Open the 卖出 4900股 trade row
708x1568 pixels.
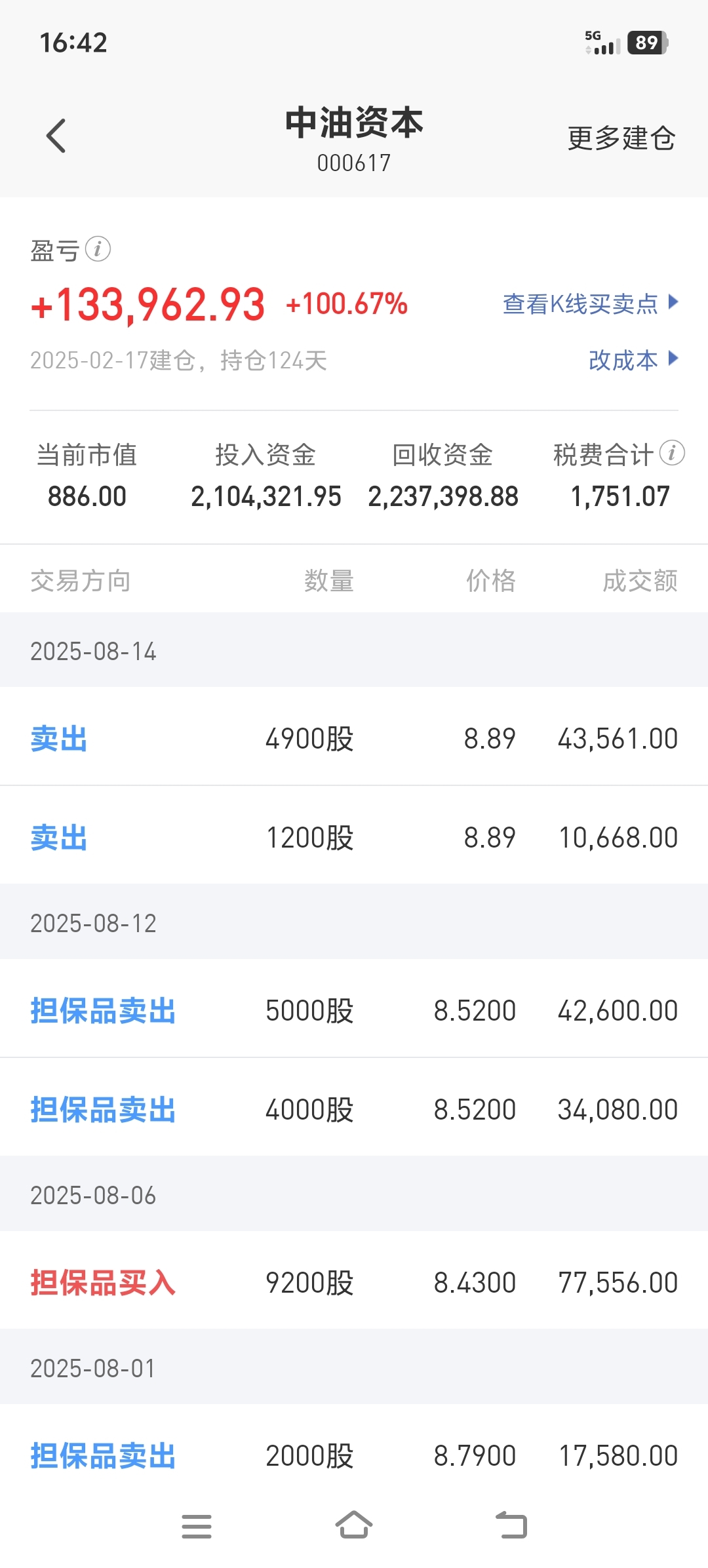pyautogui.click(x=354, y=737)
